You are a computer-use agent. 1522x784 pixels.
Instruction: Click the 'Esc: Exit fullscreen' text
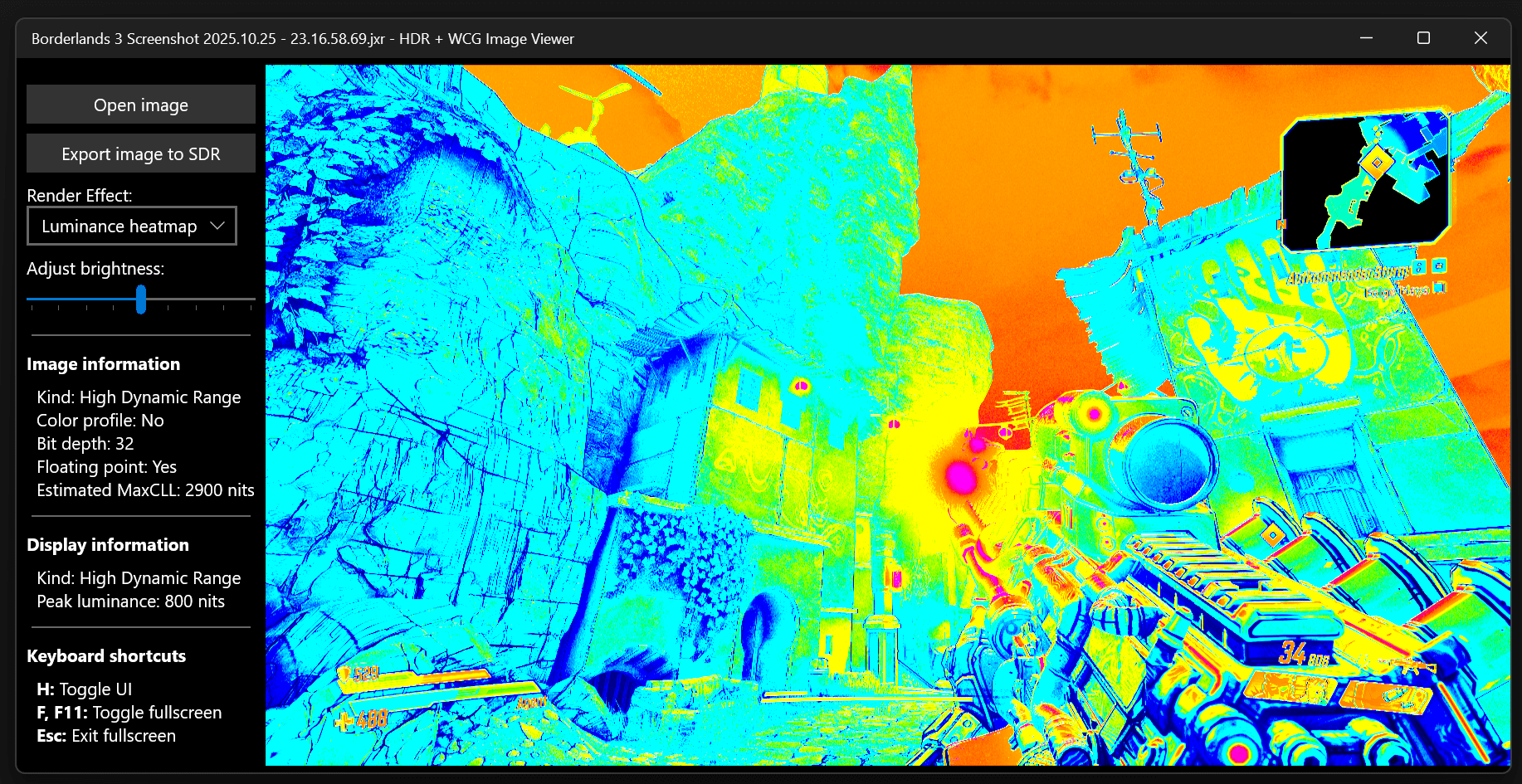pyautogui.click(x=106, y=736)
